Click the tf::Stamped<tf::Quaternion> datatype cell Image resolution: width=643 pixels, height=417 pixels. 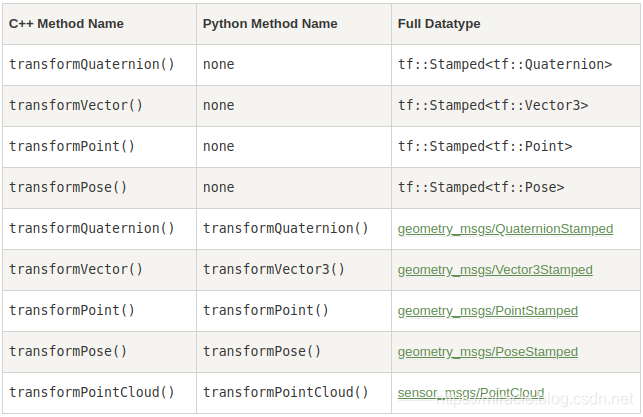coord(504,64)
